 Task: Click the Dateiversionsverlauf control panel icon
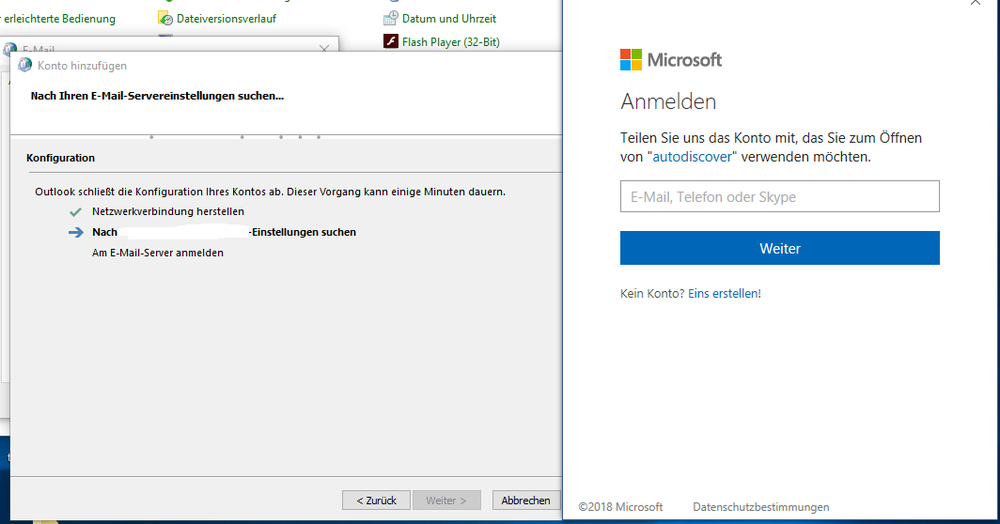pyautogui.click(x=165, y=18)
